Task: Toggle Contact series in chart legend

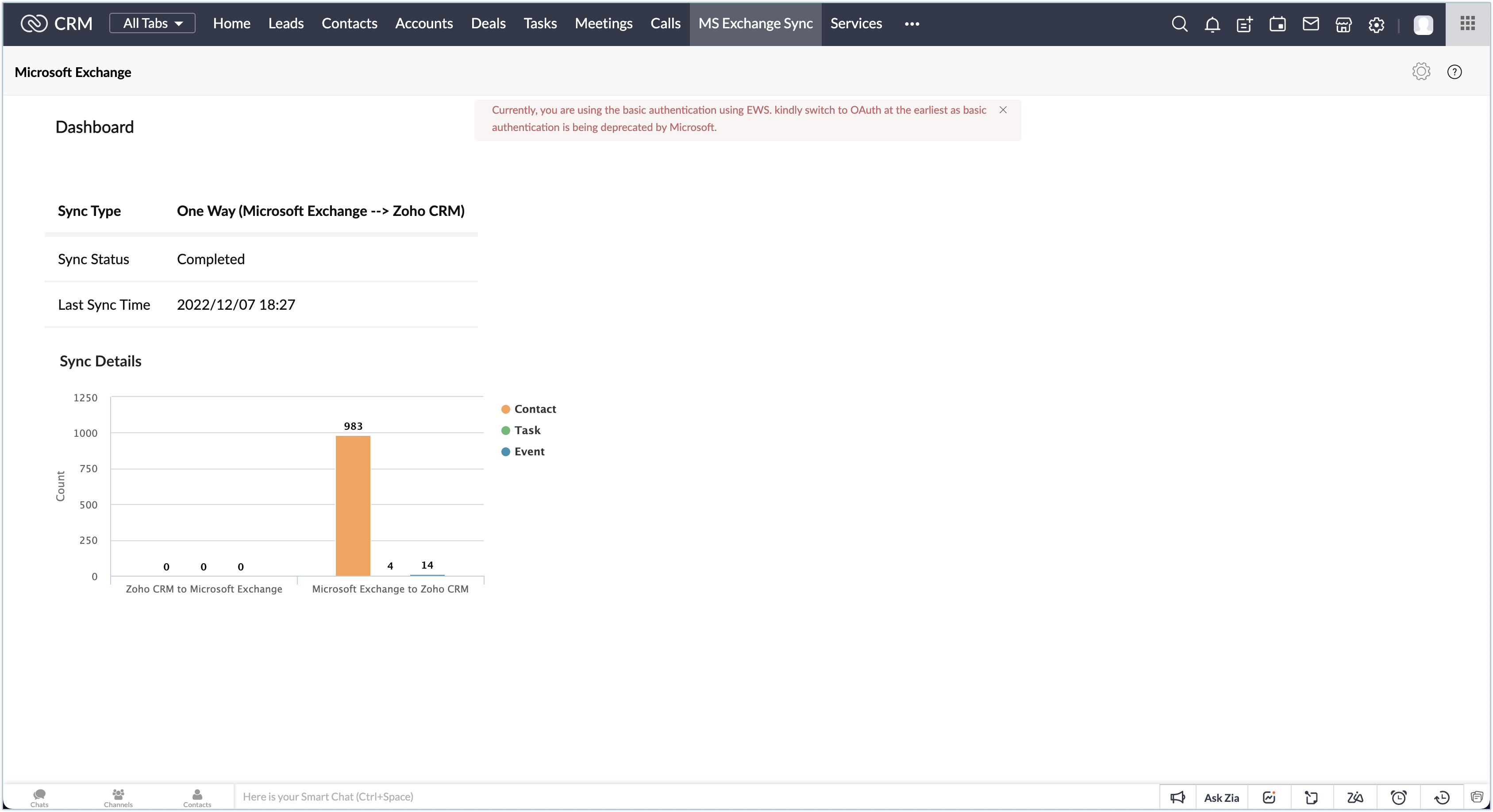Action: click(x=528, y=409)
